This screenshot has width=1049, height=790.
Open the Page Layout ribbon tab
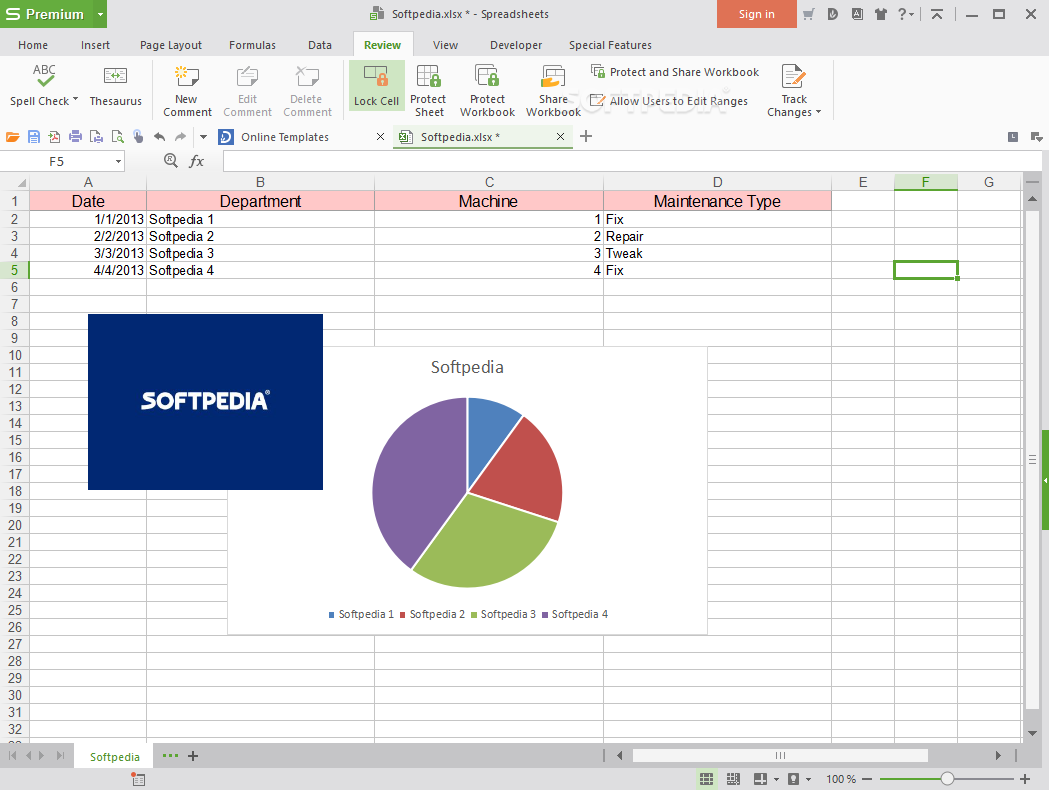click(171, 45)
